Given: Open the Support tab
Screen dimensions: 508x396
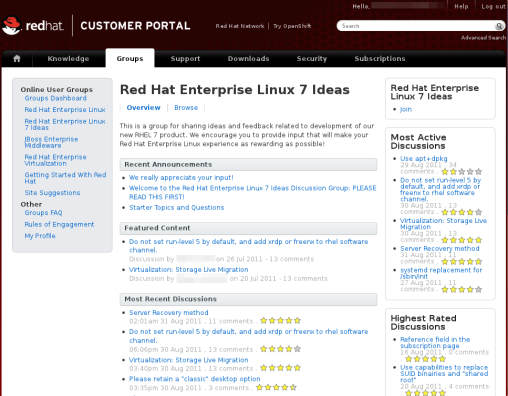Looking at the screenshot, I should point(185,59).
